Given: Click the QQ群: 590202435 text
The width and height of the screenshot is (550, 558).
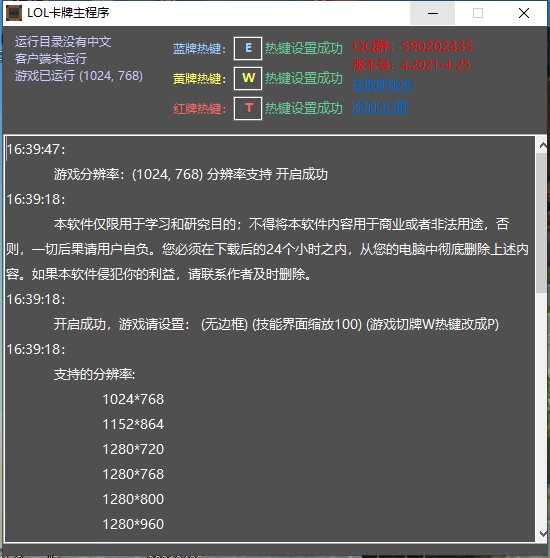Looking at the screenshot, I should click(413, 46).
